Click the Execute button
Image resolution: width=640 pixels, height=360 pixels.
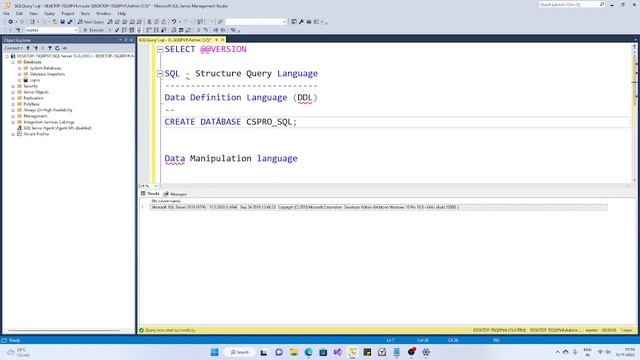click(93, 30)
